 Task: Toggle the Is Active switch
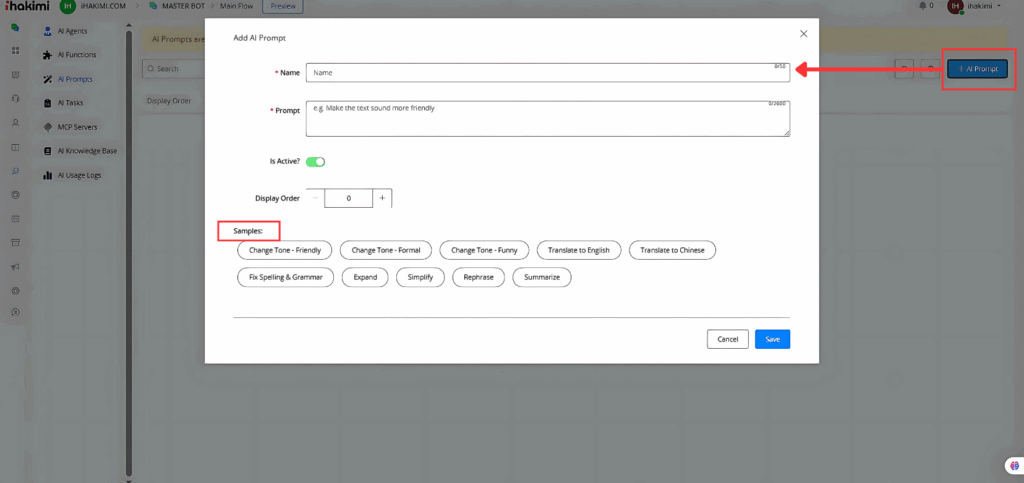tap(315, 161)
